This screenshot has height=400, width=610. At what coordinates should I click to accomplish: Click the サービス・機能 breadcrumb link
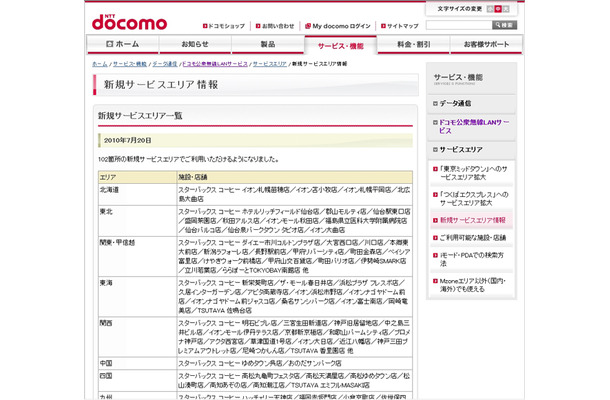(130, 64)
